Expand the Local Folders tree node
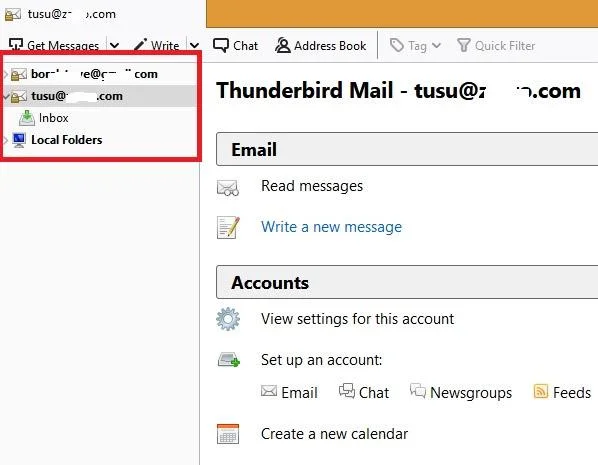 (6, 140)
